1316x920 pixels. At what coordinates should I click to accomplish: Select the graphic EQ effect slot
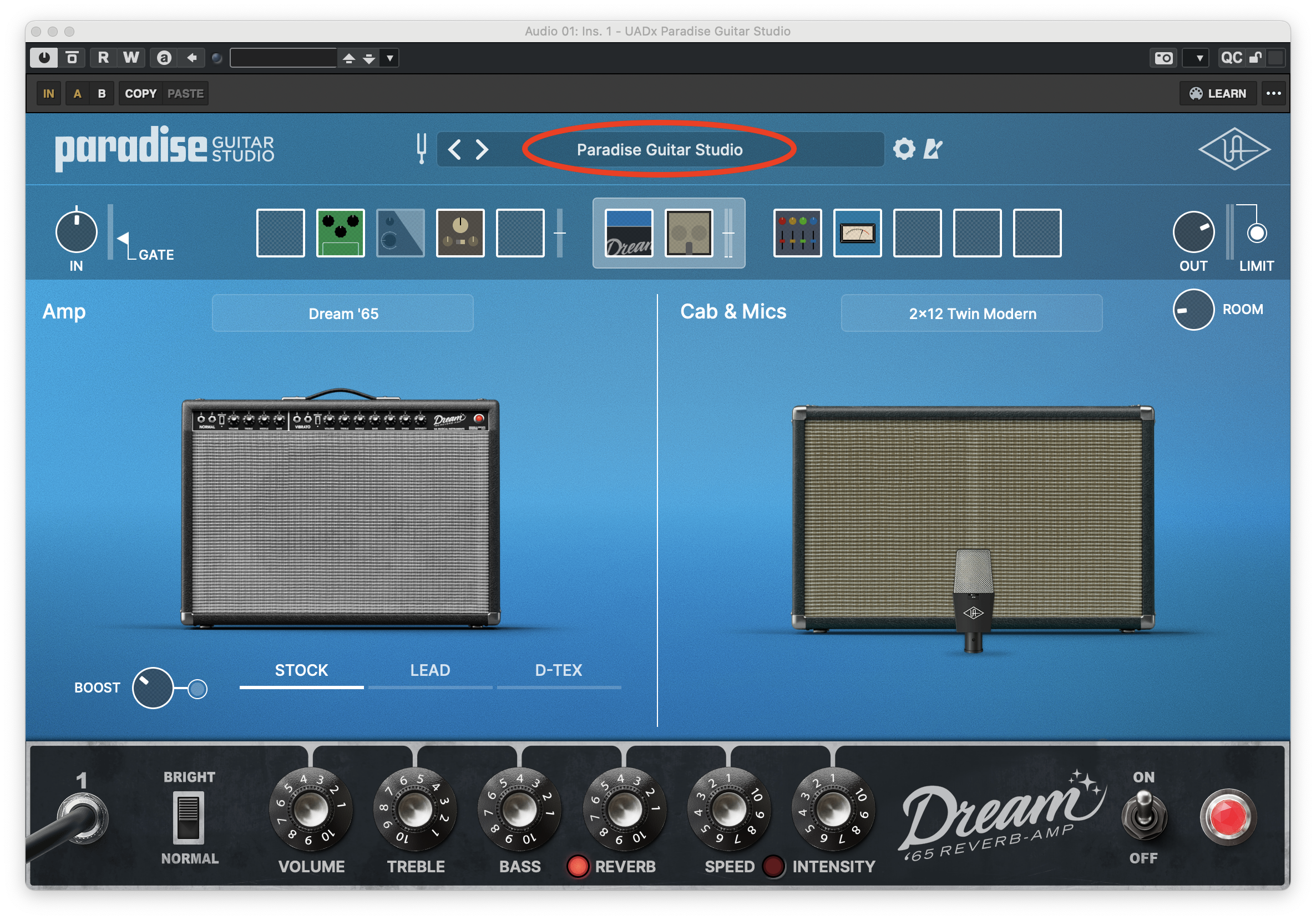pyautogui.click(x=797, y=232)
